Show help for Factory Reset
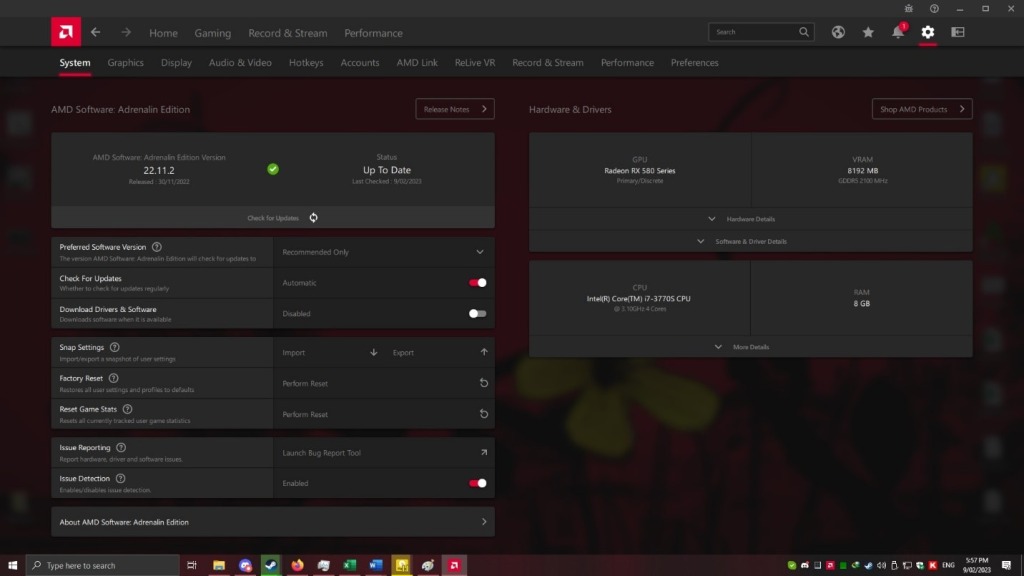 coord(114,378)
